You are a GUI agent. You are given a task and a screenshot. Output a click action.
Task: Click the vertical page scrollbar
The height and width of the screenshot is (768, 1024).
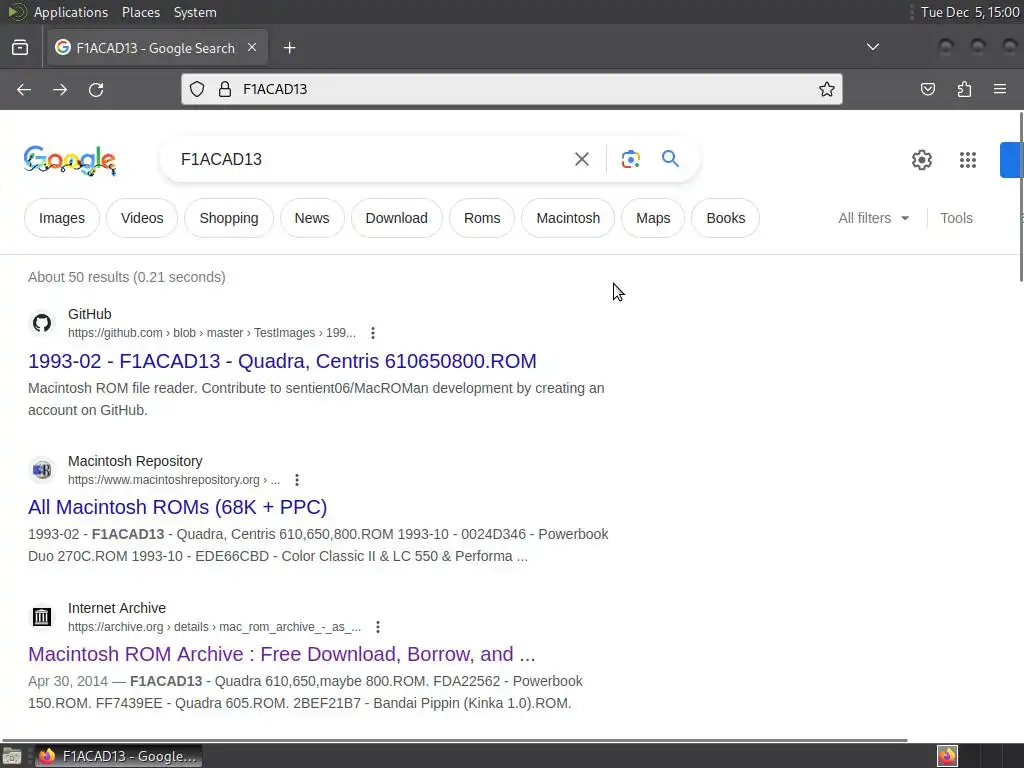point(1021,197)
